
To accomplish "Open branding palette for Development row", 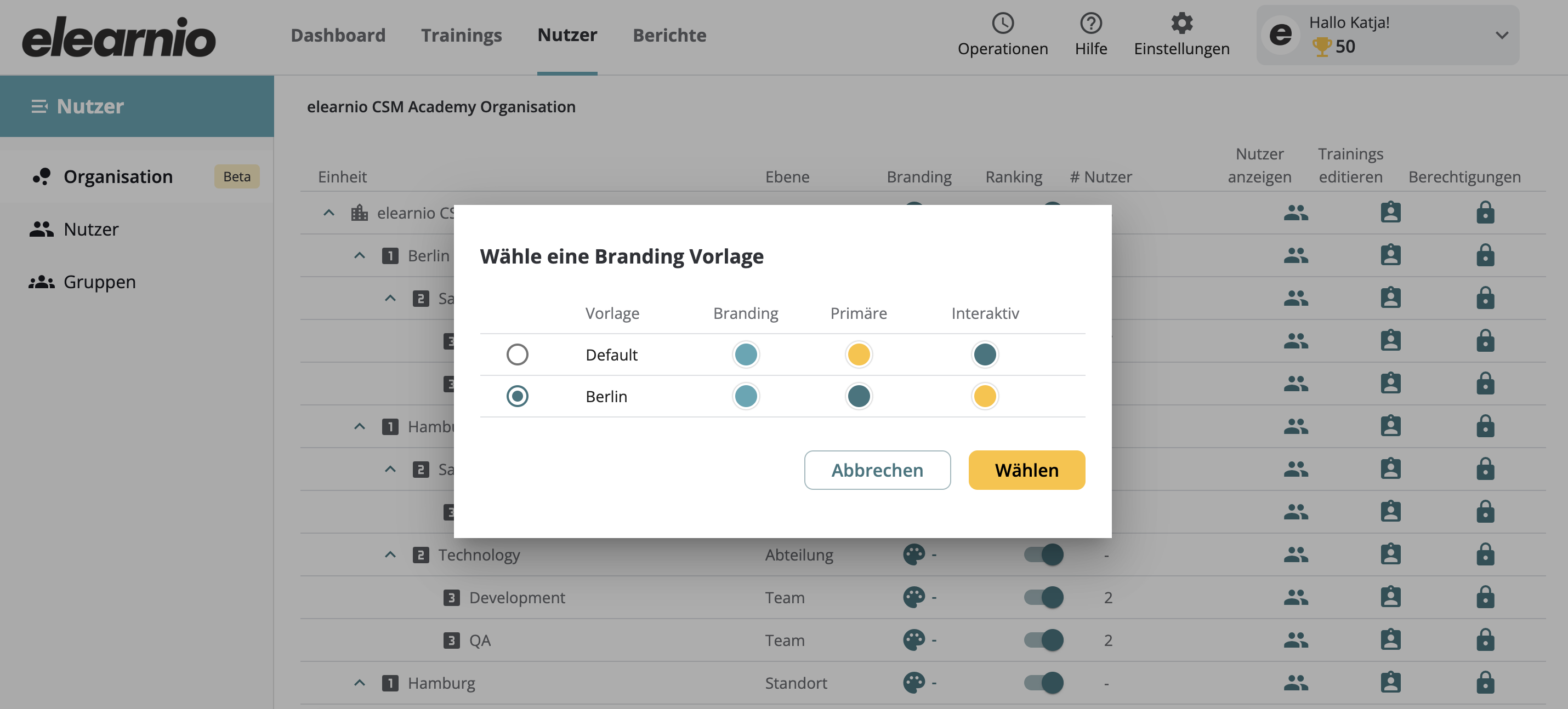I will click(913, 597).
